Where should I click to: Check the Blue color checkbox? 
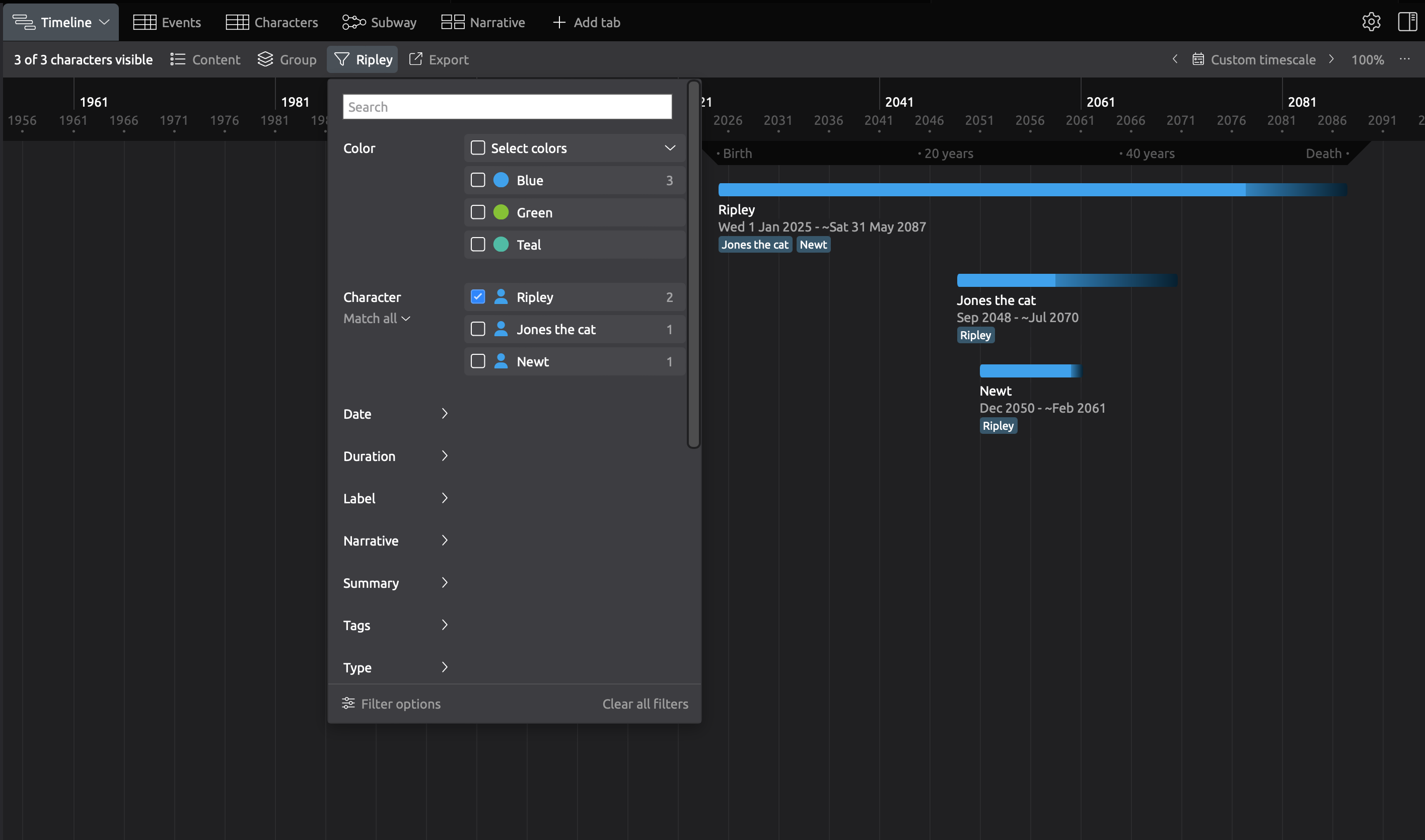(478, 180)
